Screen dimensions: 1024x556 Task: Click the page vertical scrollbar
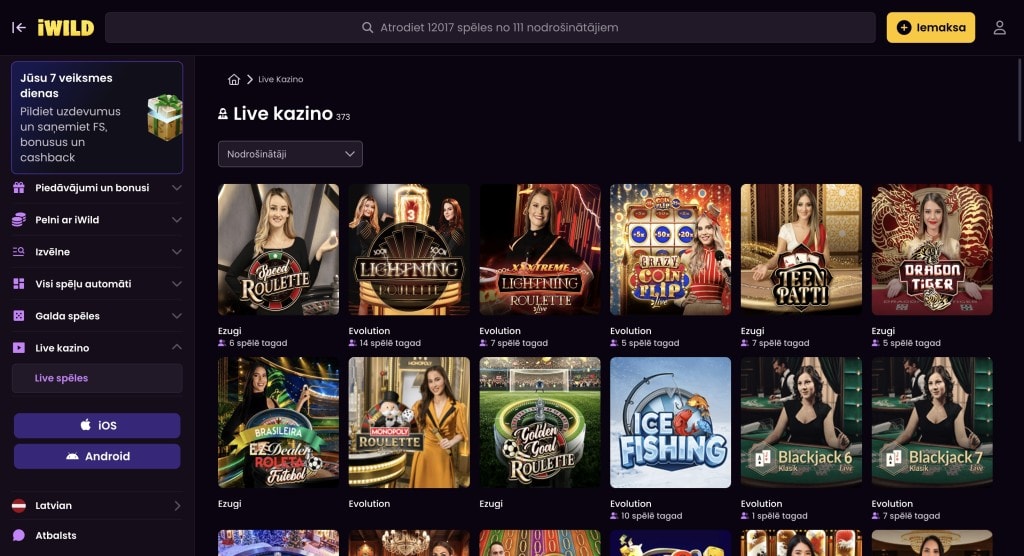pos(1020,99)
